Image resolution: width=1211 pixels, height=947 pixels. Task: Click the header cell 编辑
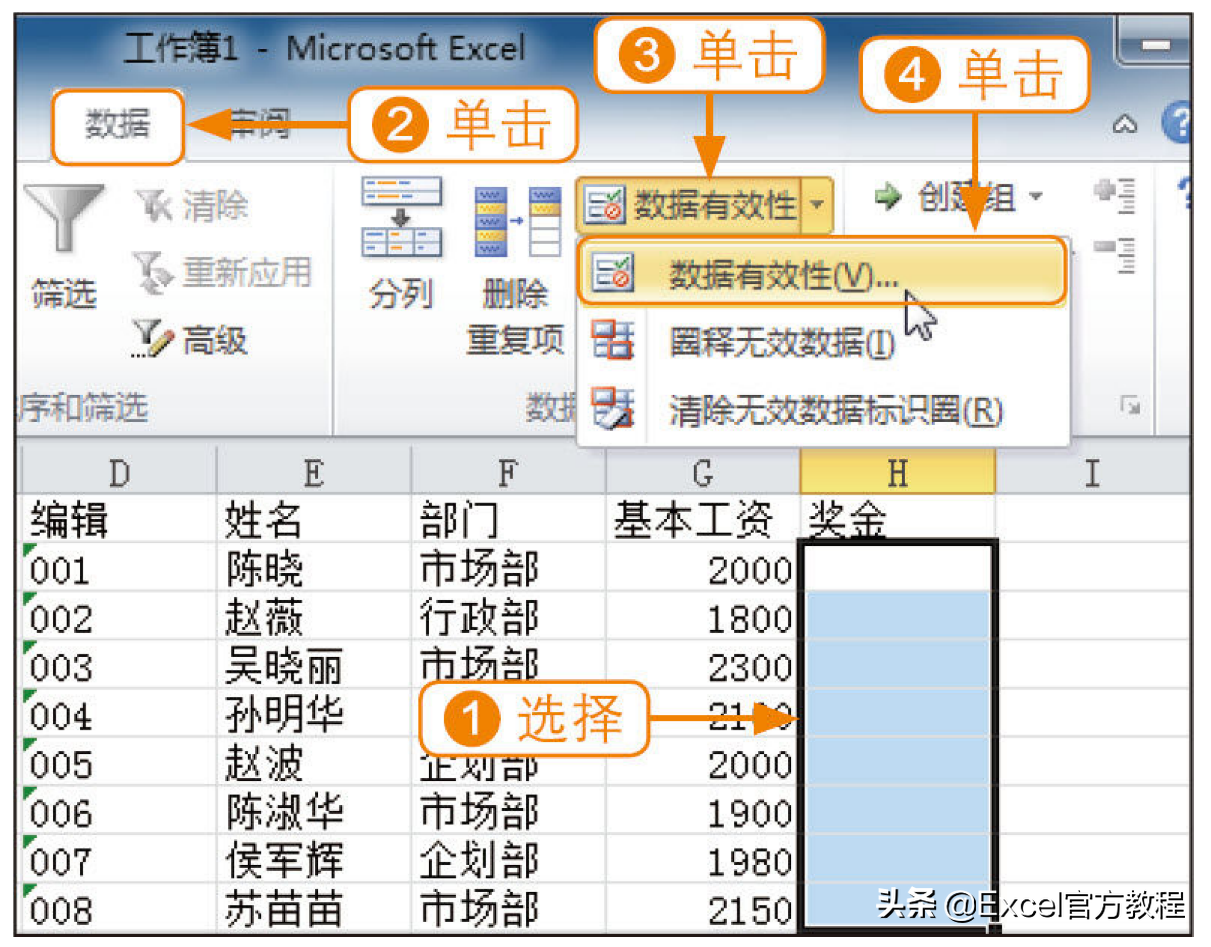[119, 520]
